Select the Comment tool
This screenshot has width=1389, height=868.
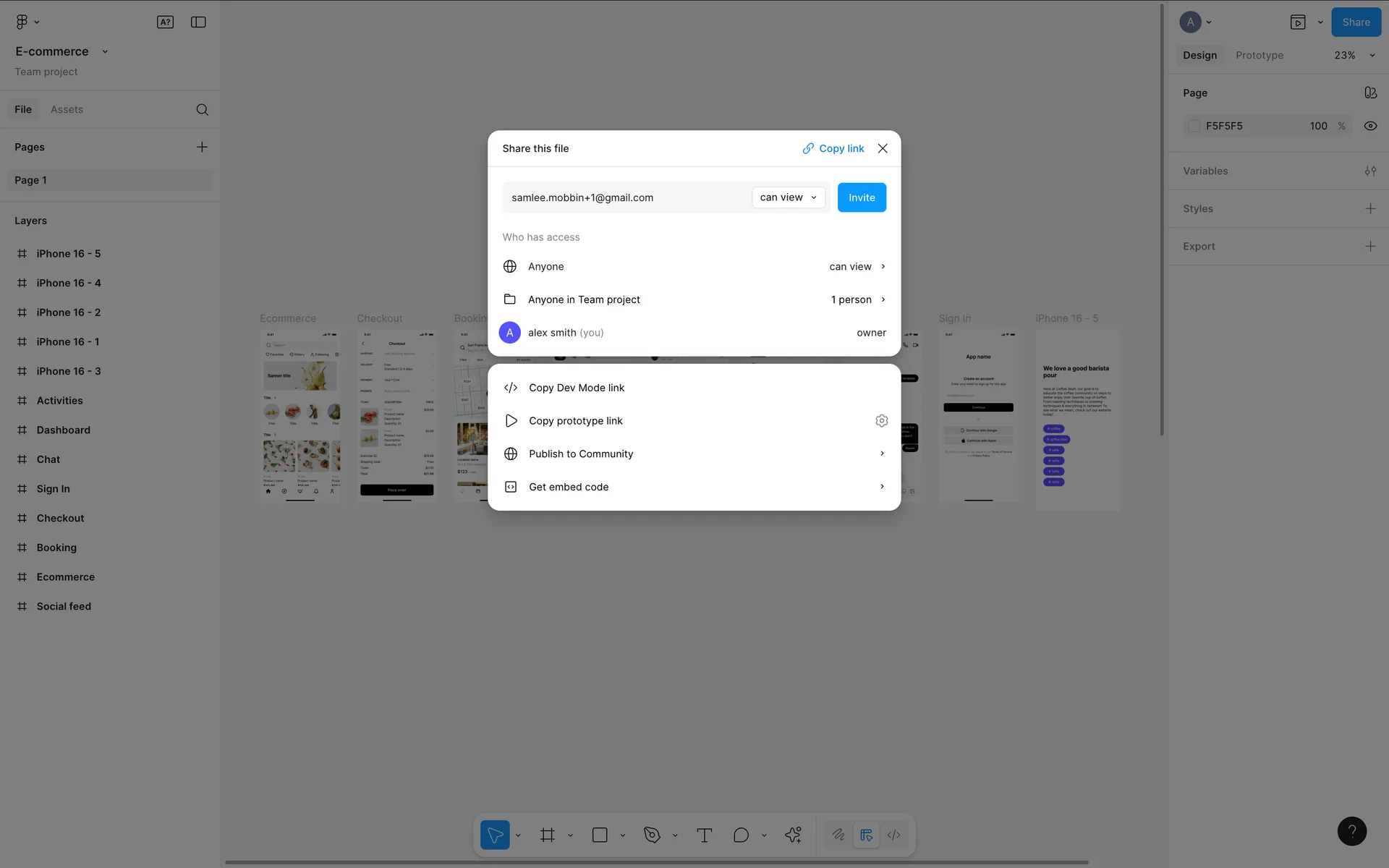[x=741, y=835]
